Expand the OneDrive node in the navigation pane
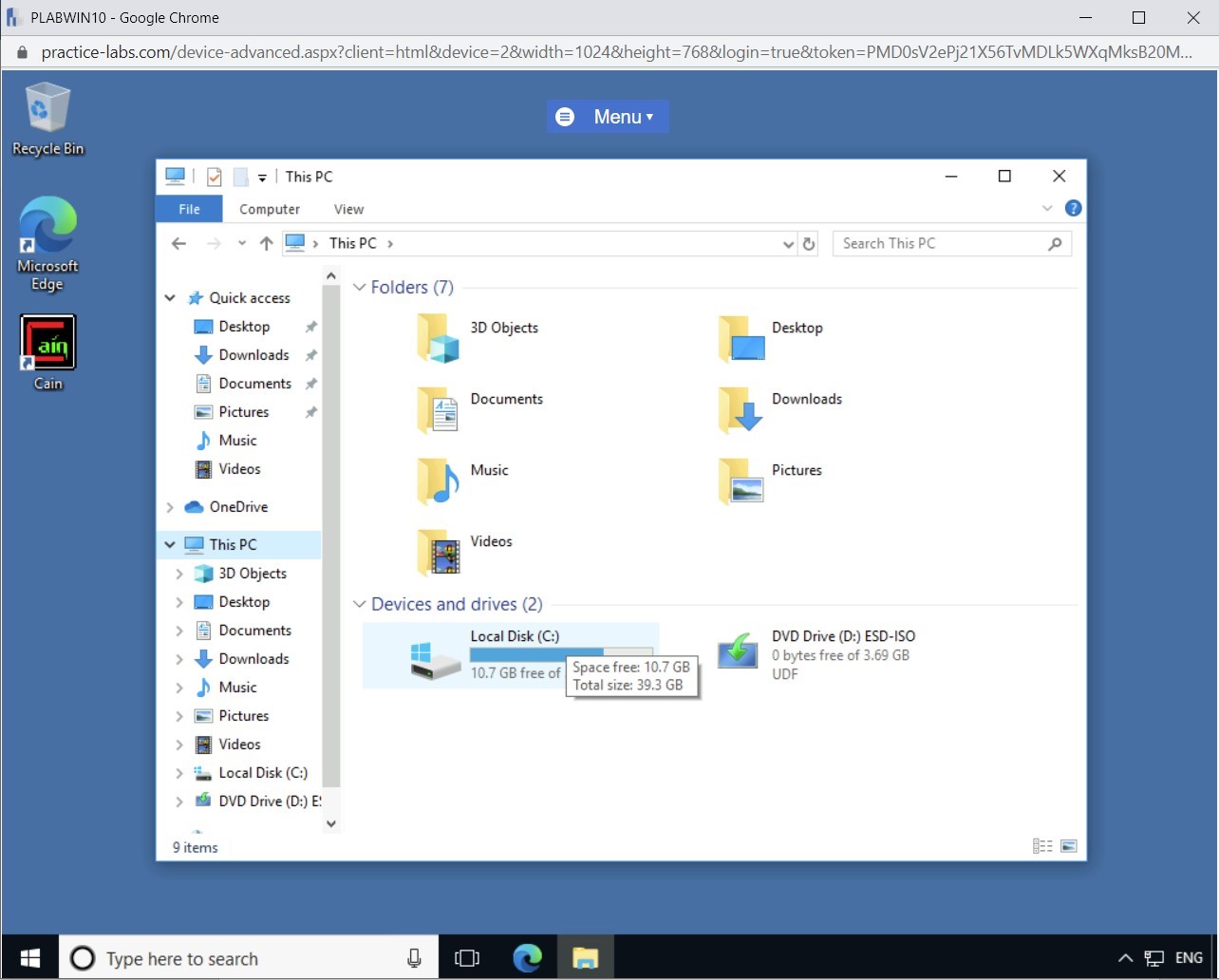 [170, 507]
